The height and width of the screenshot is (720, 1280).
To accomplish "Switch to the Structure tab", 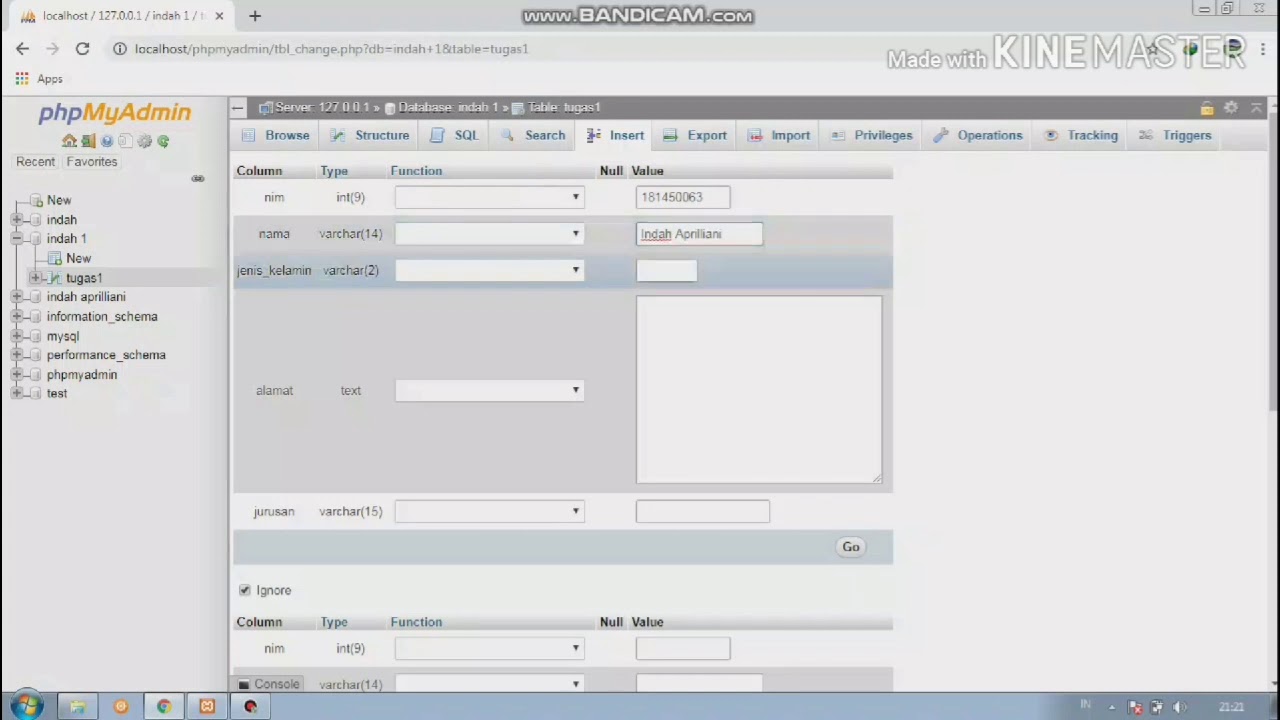I will tap(370, 135).
